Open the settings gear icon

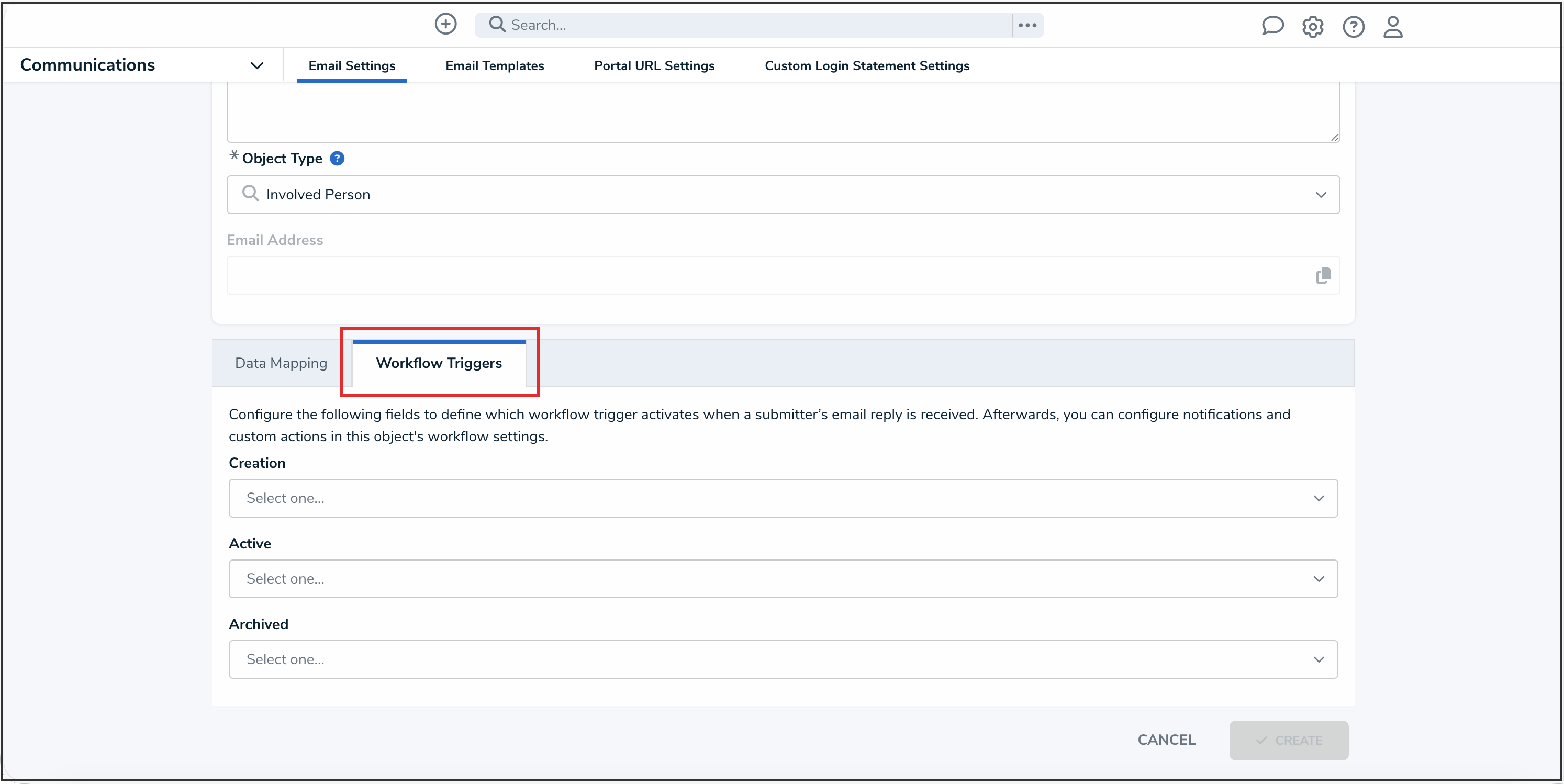point(1313,27)
